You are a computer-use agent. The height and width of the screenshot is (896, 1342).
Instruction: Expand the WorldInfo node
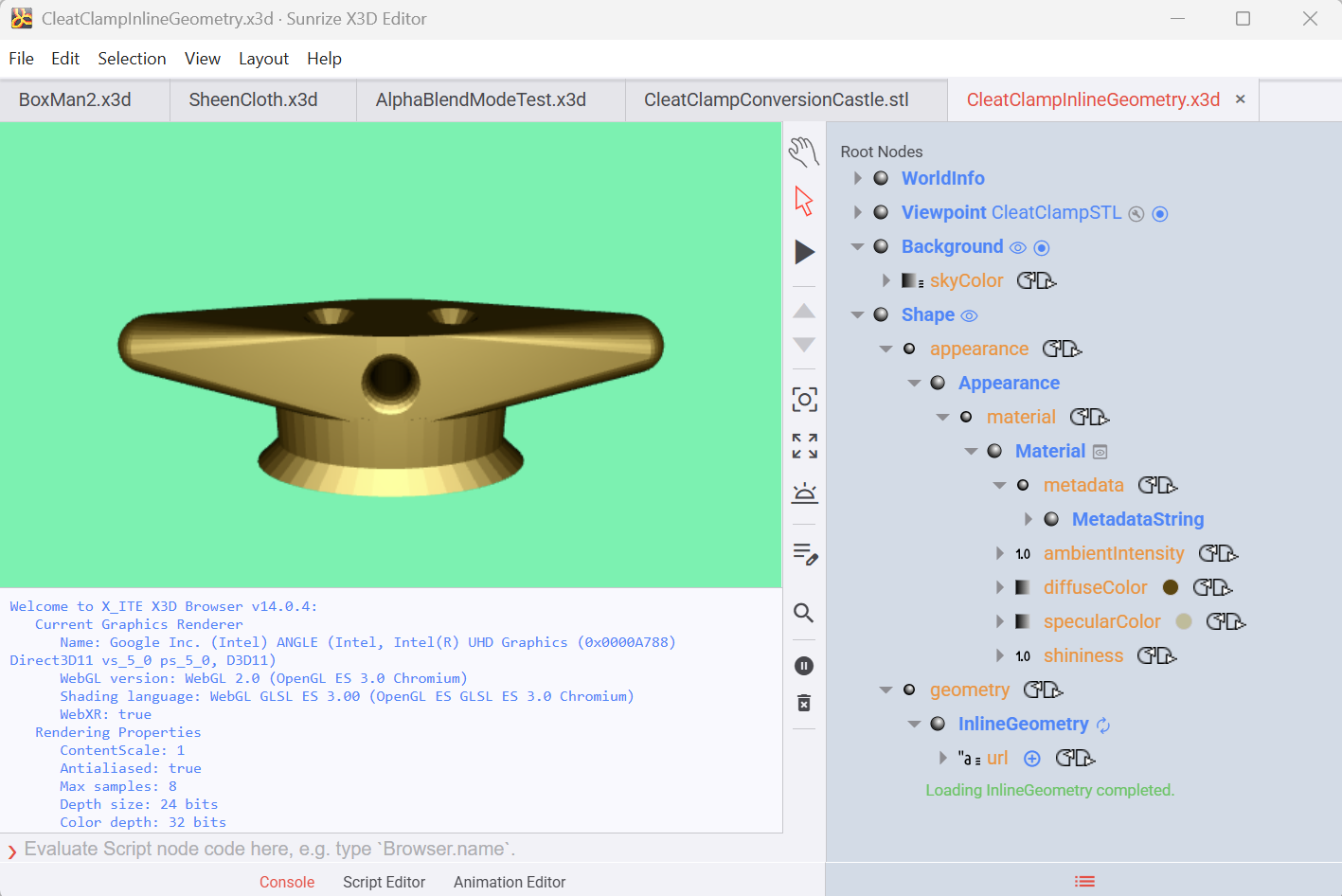(858, 178)
